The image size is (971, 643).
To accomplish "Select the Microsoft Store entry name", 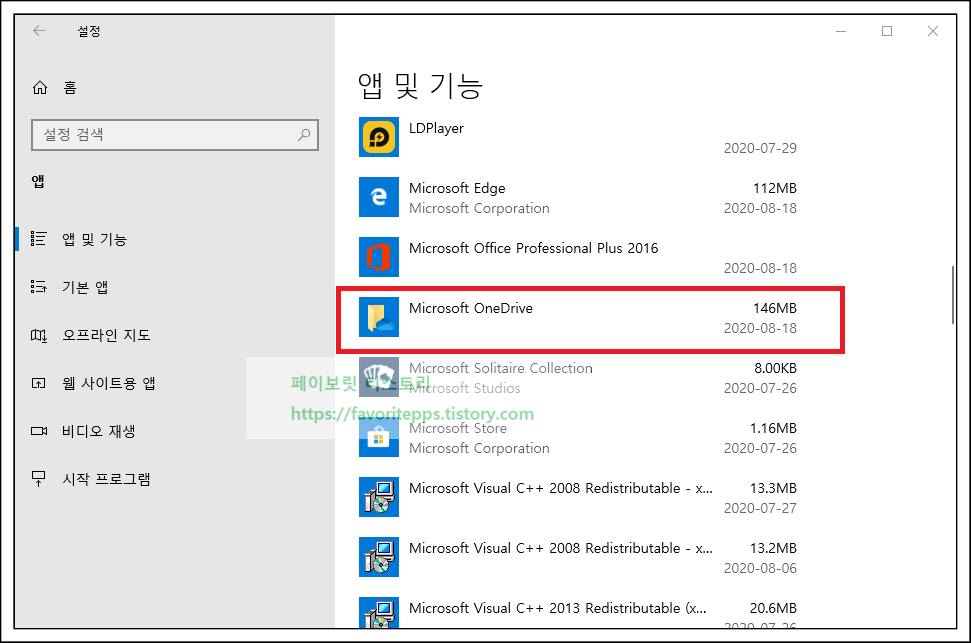I will (458, 429).
